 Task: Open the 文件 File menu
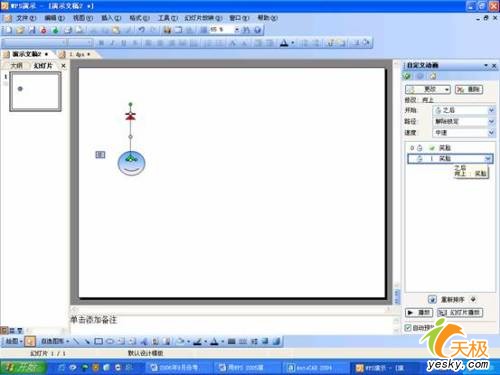26,18
